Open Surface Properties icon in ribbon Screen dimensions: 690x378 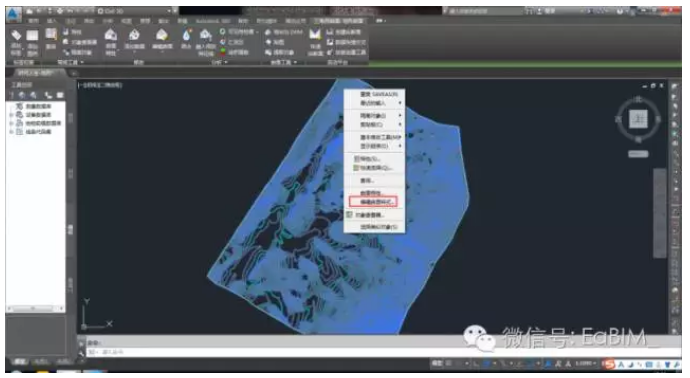click(x=110, y=41)
